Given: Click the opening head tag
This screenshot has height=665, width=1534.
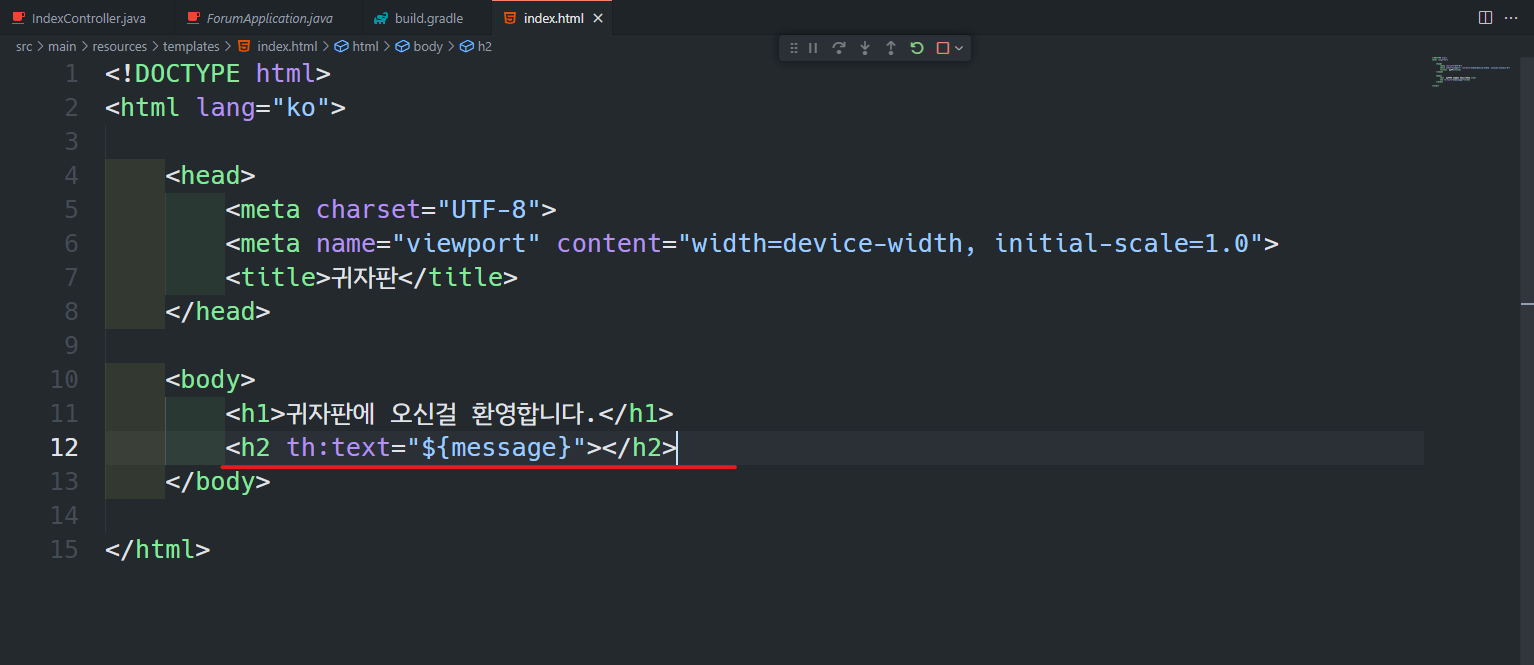Looking at the screenshot, I should [211, 176].
